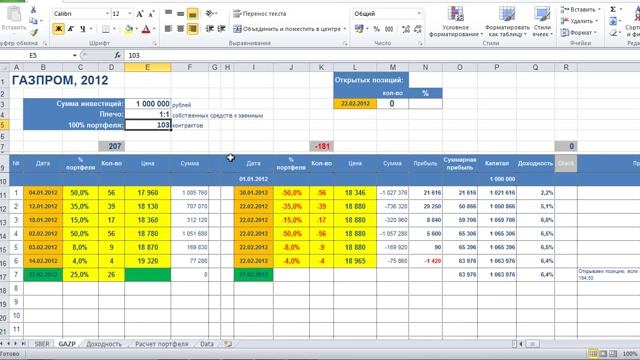Click Удалить delete cells button
This screenshot has height=360, width=640.
[x=579, y=21]
